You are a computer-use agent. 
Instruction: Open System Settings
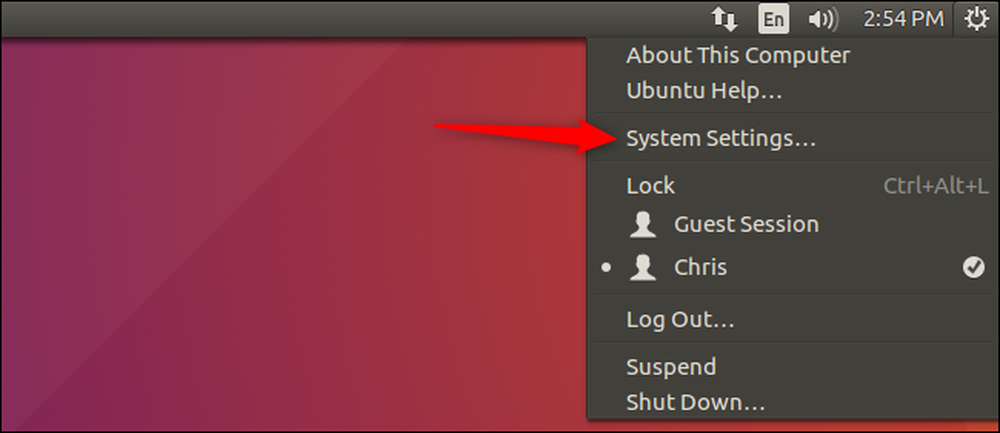[721, 138]
